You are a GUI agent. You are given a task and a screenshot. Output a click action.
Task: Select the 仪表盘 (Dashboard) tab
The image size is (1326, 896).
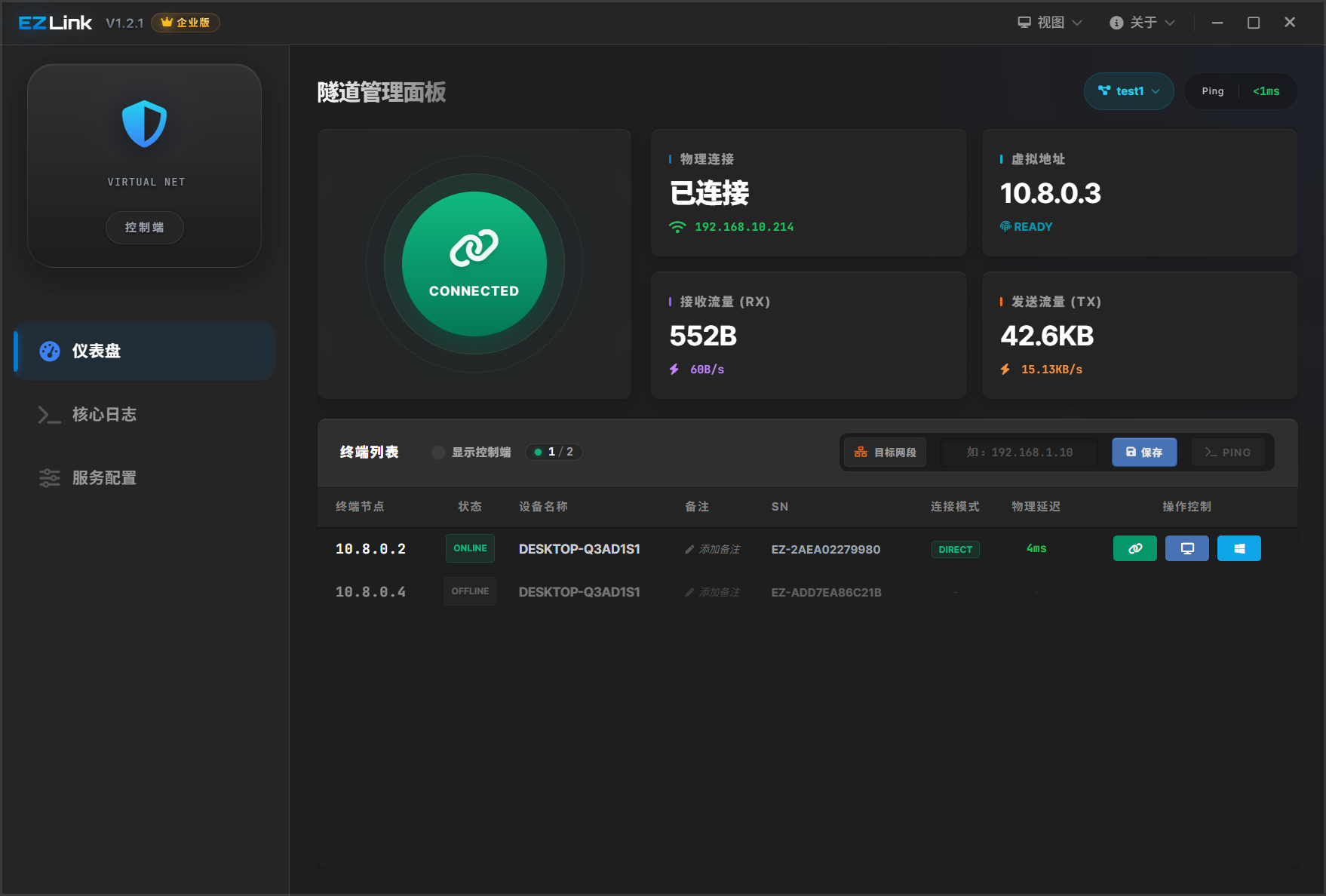click(x=97, y=351)
